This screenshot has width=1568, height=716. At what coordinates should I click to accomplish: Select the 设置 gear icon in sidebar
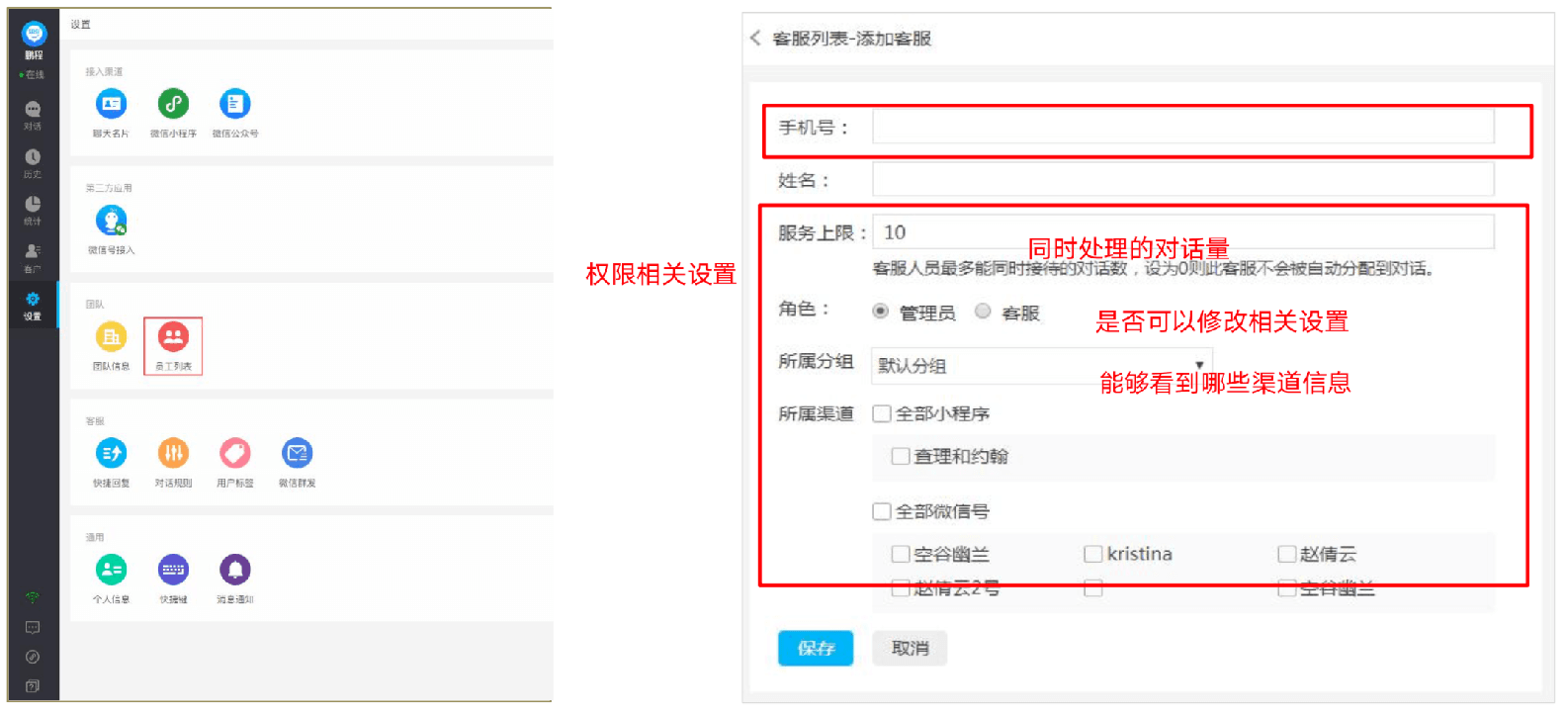click(x=33, y=299)
